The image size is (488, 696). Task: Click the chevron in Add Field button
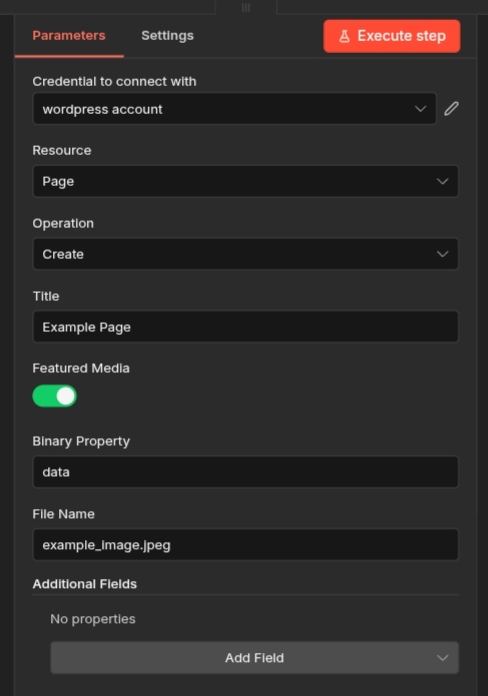[x=442, y=658]
